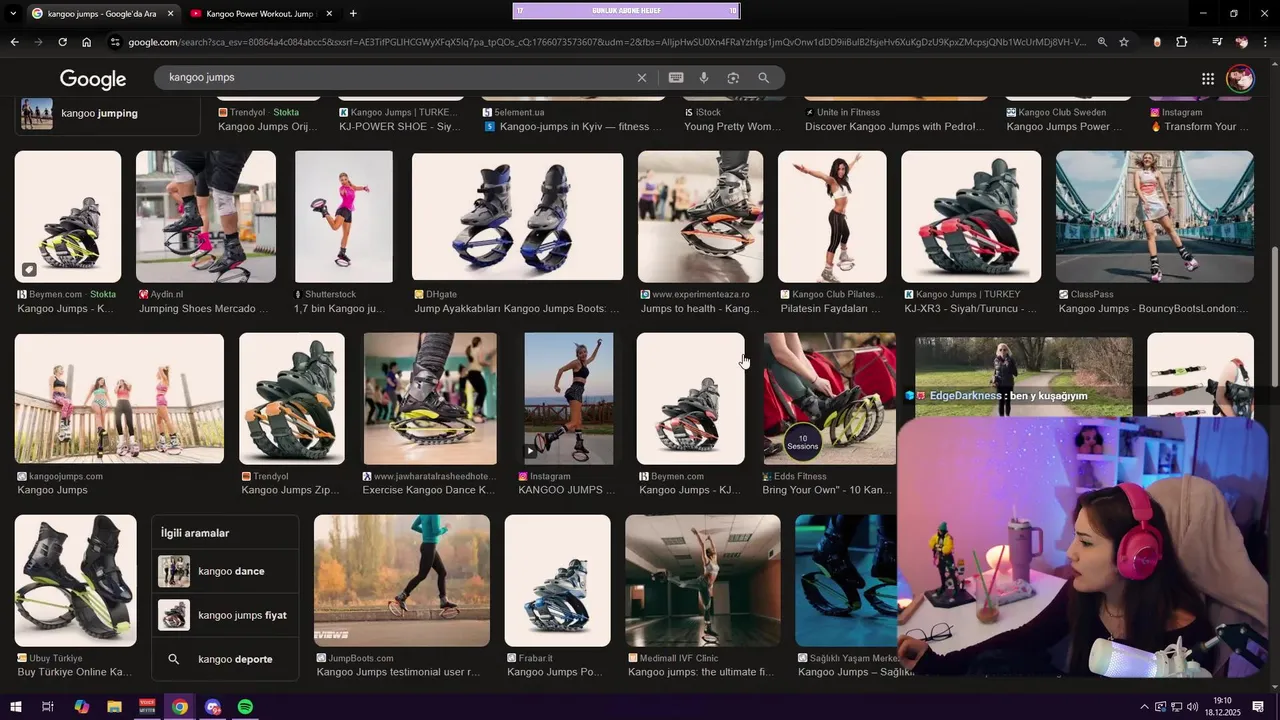Open the Aydin.nl Jumping Shoes image

tap(206, 217)
